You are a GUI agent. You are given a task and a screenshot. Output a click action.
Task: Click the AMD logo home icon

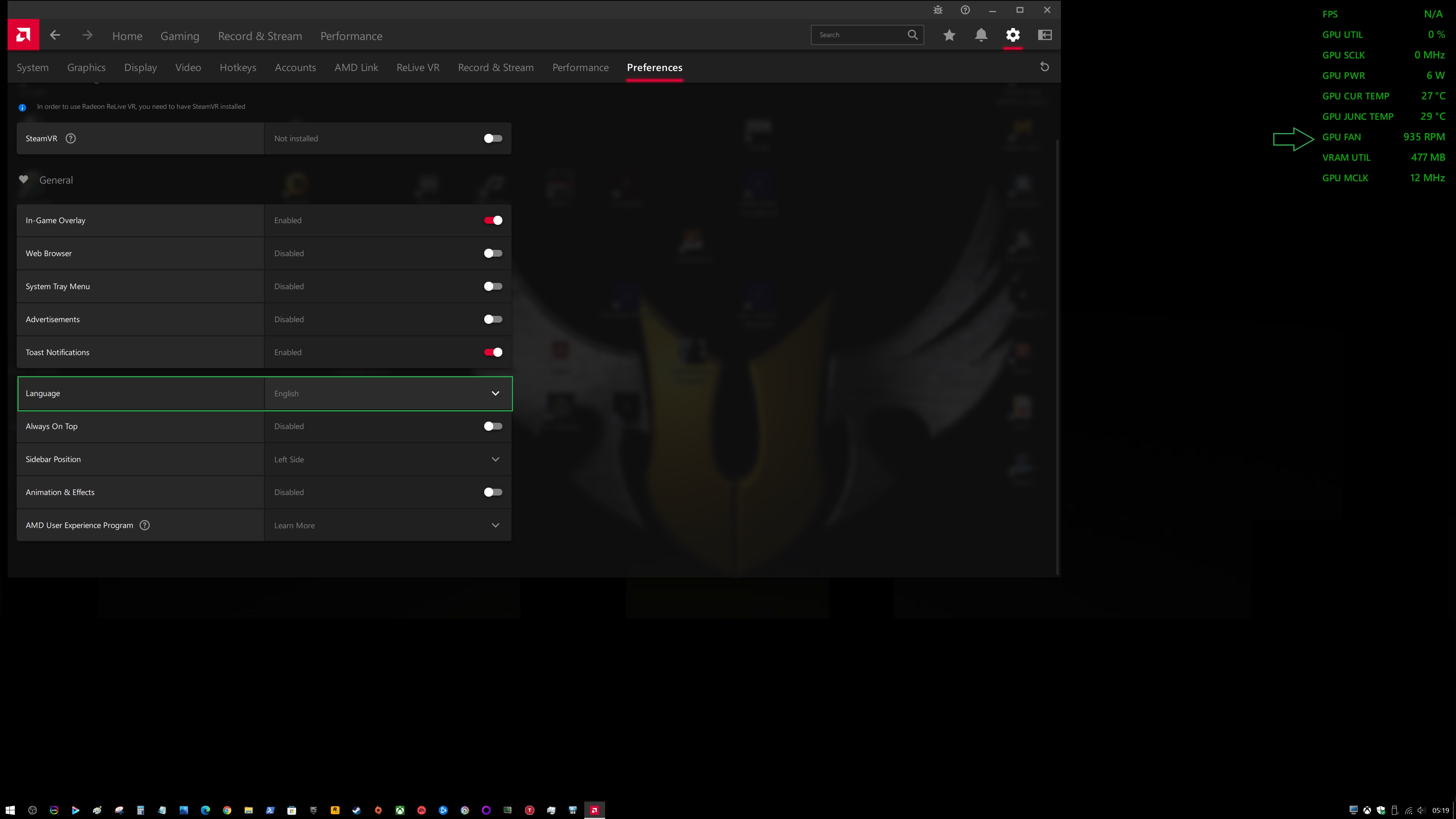coord(23,35)
